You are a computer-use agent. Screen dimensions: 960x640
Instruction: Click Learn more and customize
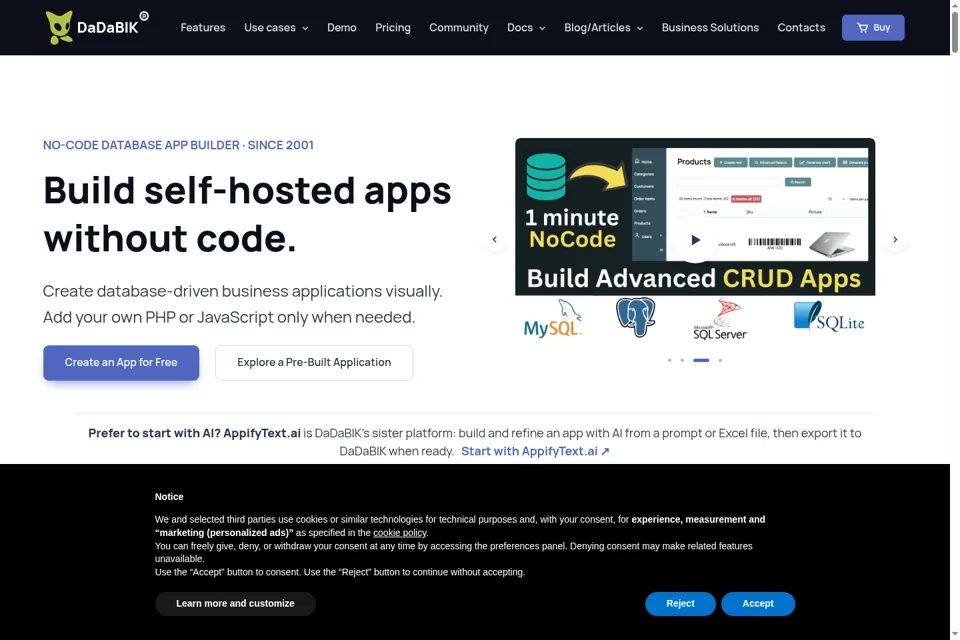click(235, 604)
